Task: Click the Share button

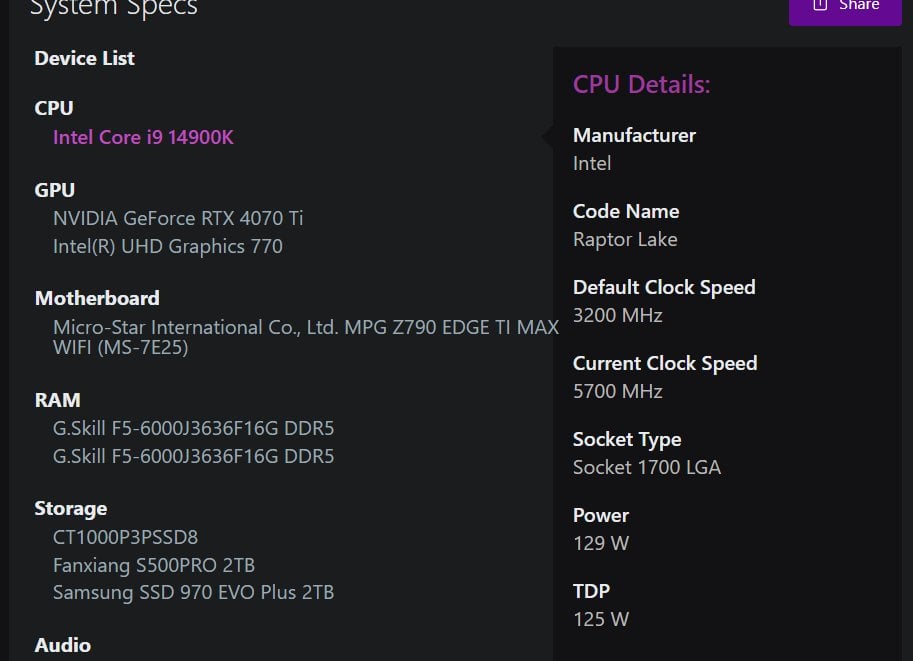Action: point(845,10)
